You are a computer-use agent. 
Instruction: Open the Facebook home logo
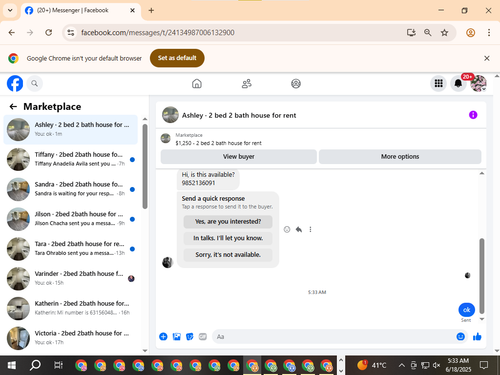(15, 83)
